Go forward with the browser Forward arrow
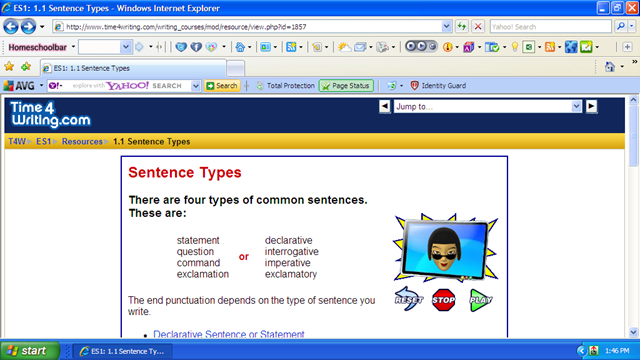The height and width of the screenshot is (360, 640). (28, 27)
